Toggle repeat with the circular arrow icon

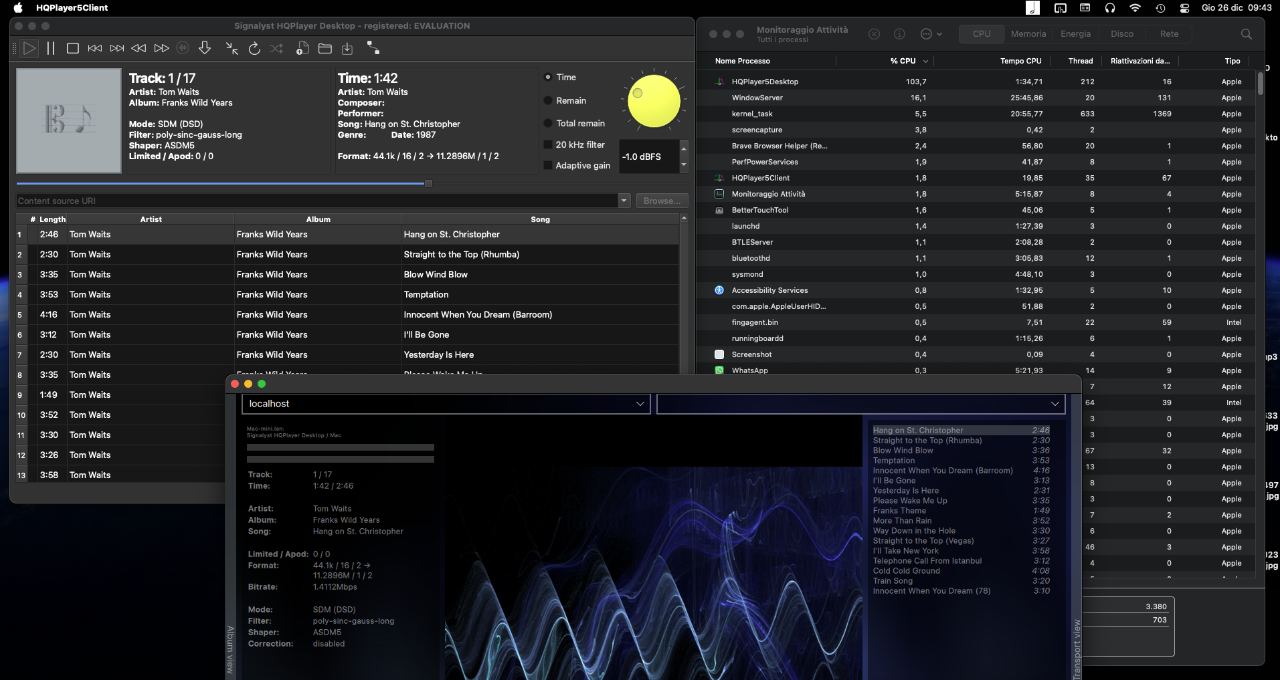click(254, 48)
